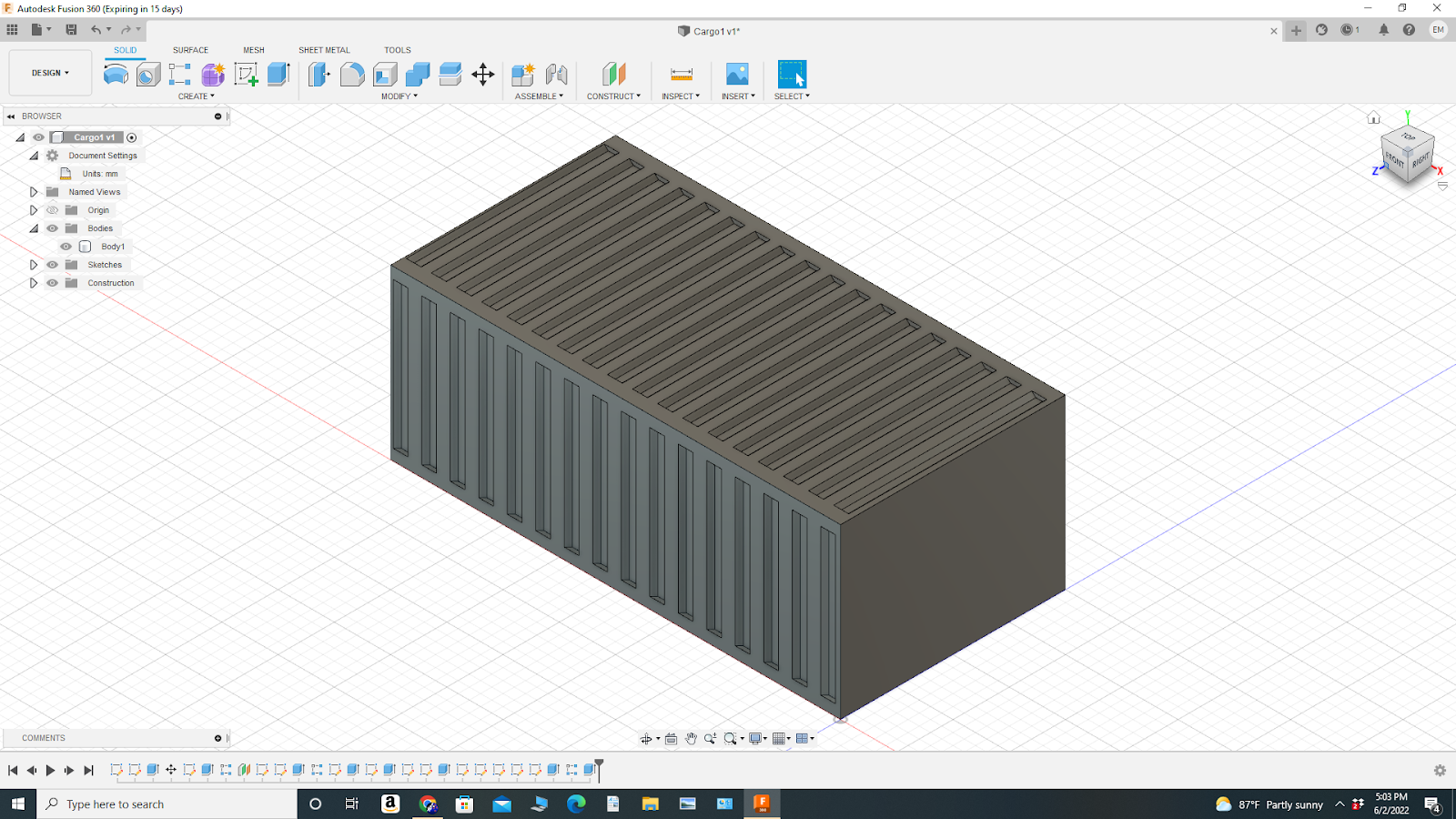The height and width of the screenshot is (819, 1456).
Task: Switch to the SHEET METAL tab
Action: (x=324, y=50)
